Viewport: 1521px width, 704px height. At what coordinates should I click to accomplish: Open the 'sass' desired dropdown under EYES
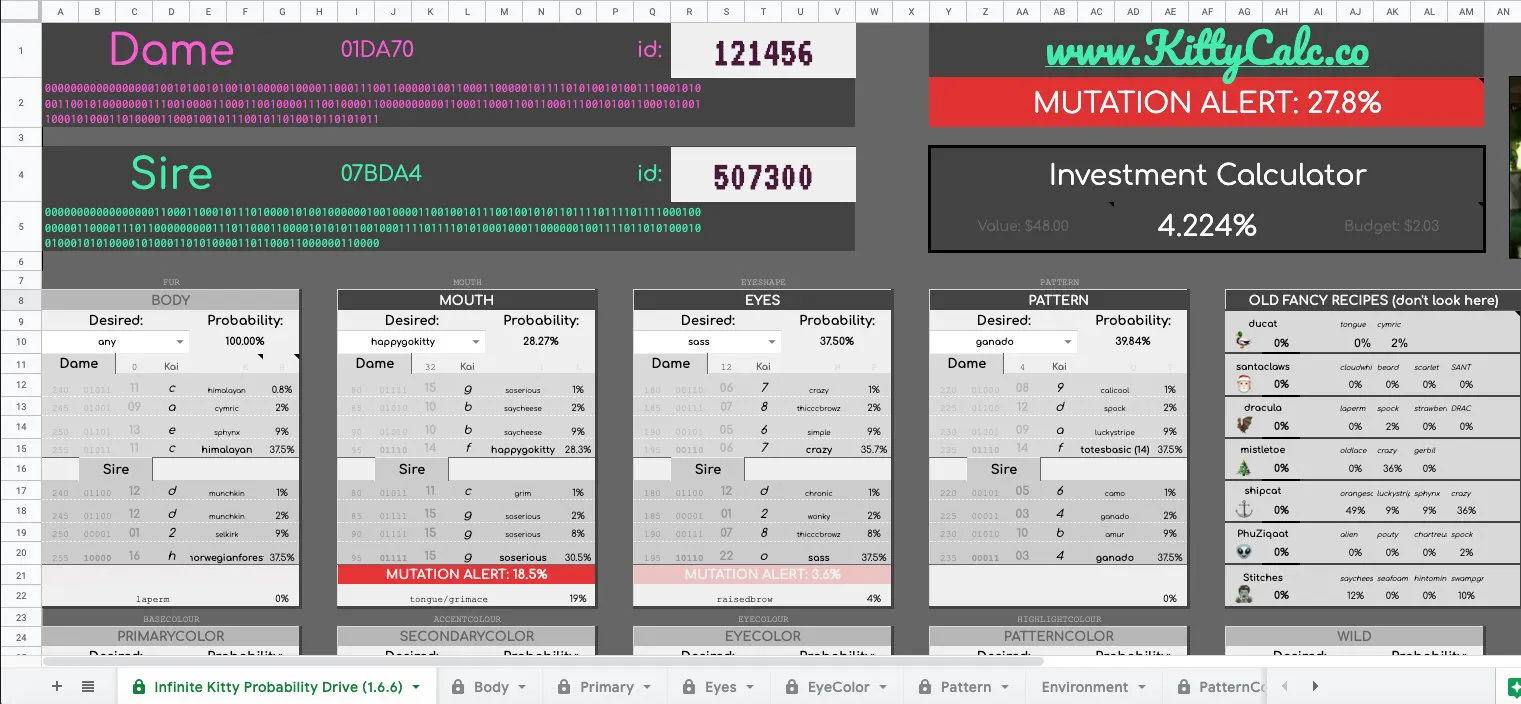pyautogui.click(x=771, y=341)
